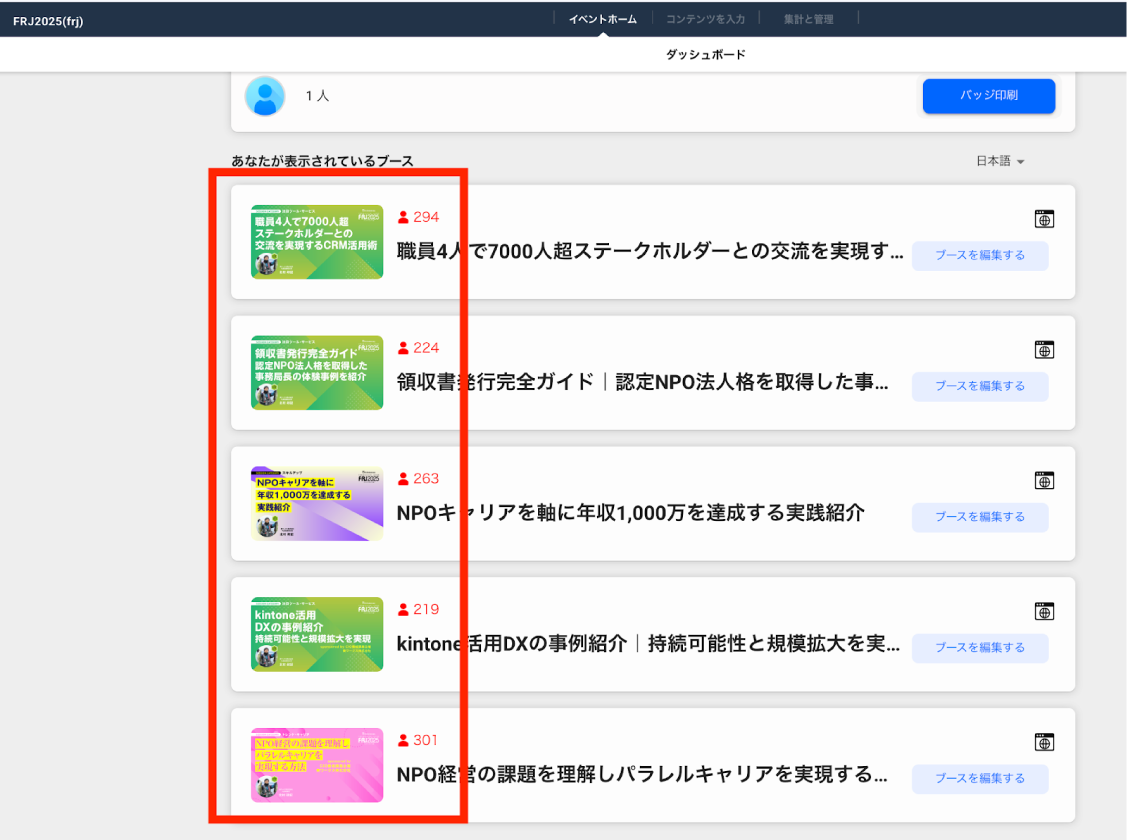1127x840 pixels.
Task: Click ブースを編集する for the 職員4人で7000人超 booth
Action: point(979,256)
